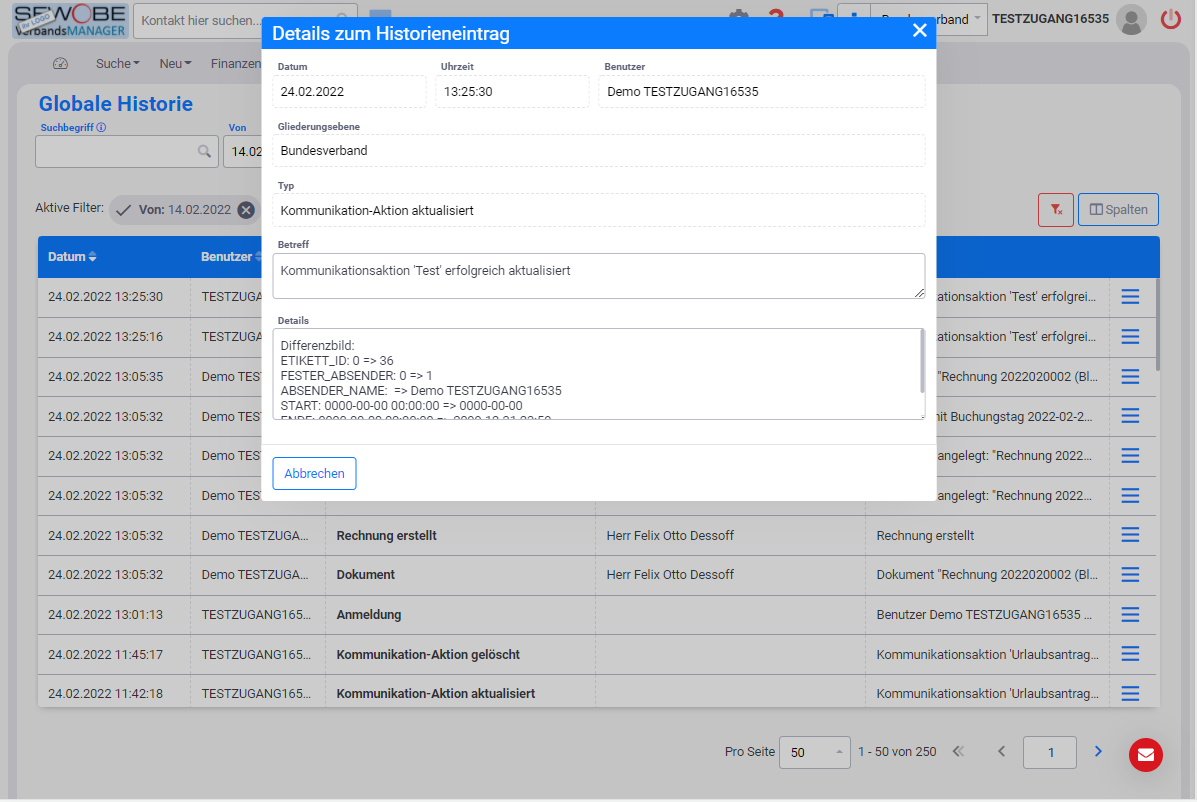Open row menu for 'Kommunikation-Aktion gelöscht' entry
Image resolution: width=1197 pixels, height=802 pixels.
[x=1130, y=654]
